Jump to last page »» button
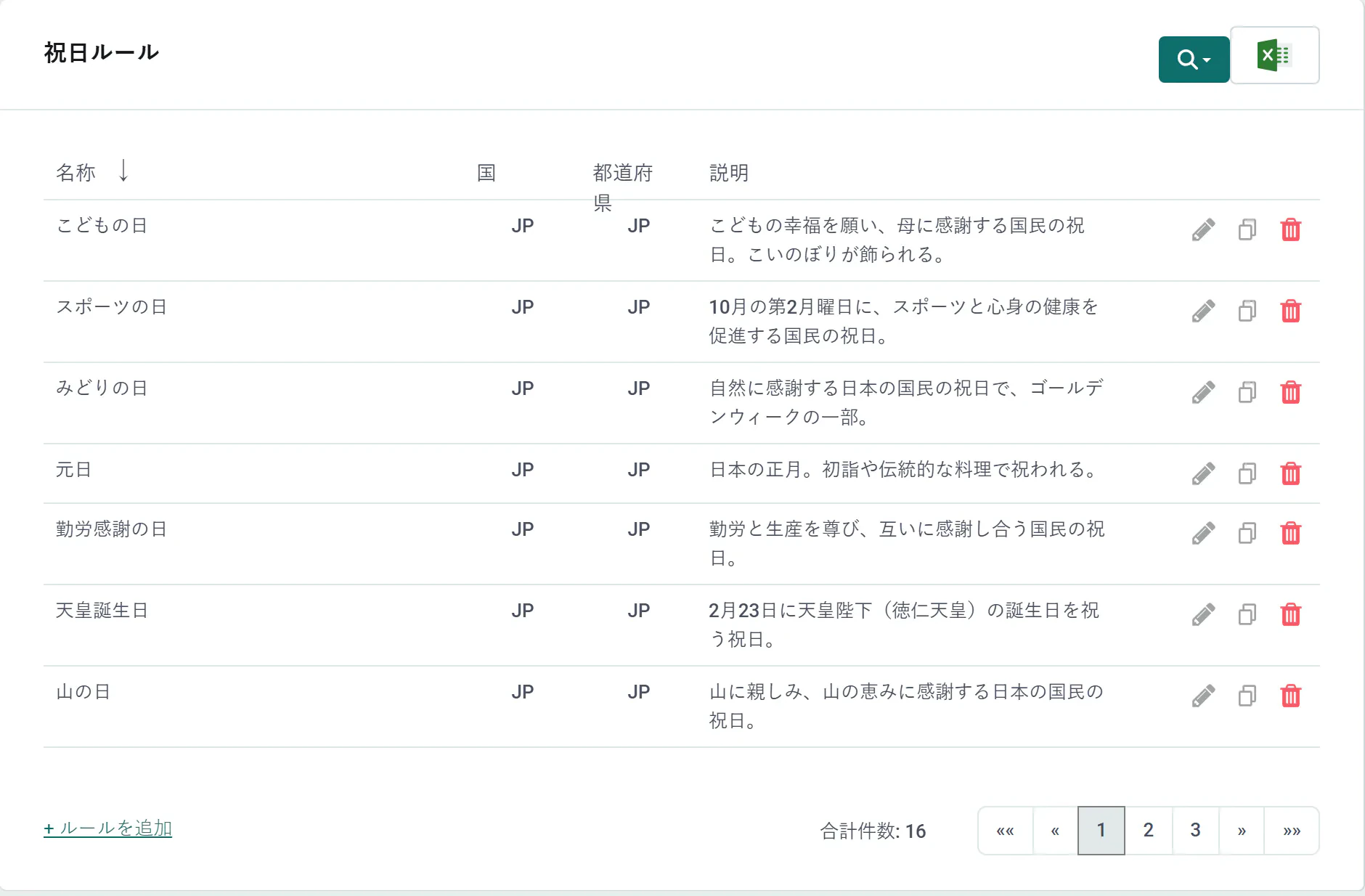Screen dimensions: 1365x896 tap(1292, 831)
